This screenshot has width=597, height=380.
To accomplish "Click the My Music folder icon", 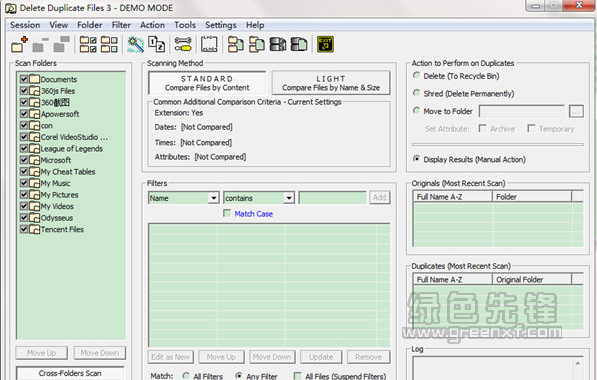I will (35, 183).
